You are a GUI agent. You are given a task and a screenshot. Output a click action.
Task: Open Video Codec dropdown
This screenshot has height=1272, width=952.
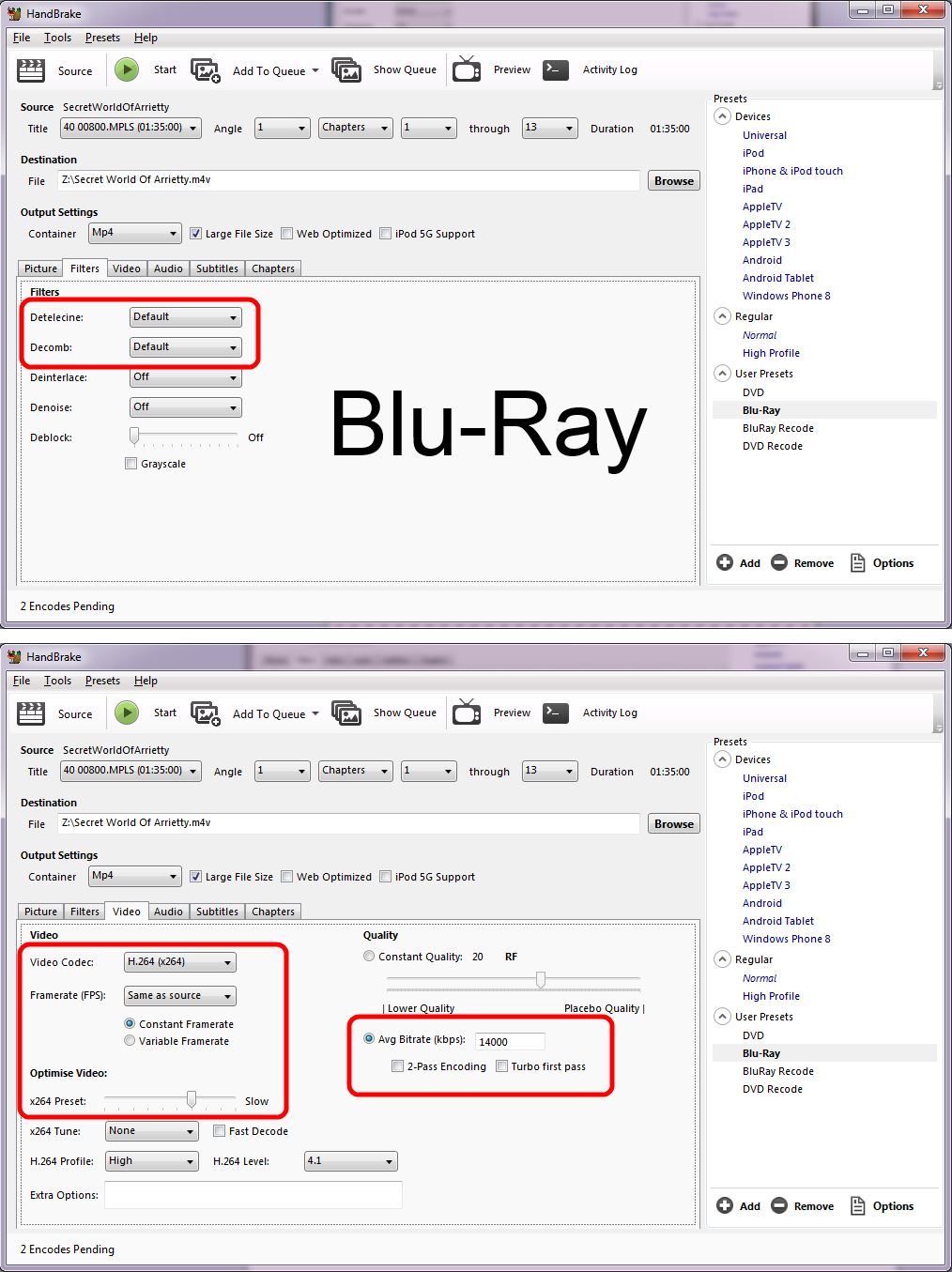tap(179, 962)
